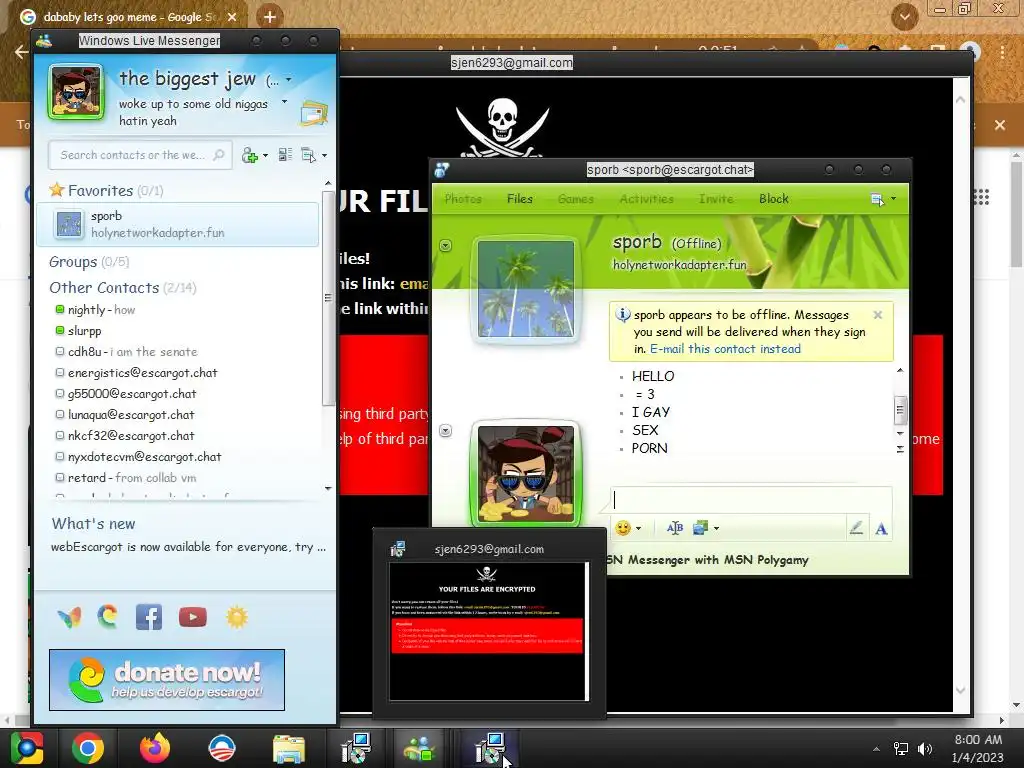
Task: Select the sporb favorite contact
Action: pyautogui.click(x=177, y=224)
